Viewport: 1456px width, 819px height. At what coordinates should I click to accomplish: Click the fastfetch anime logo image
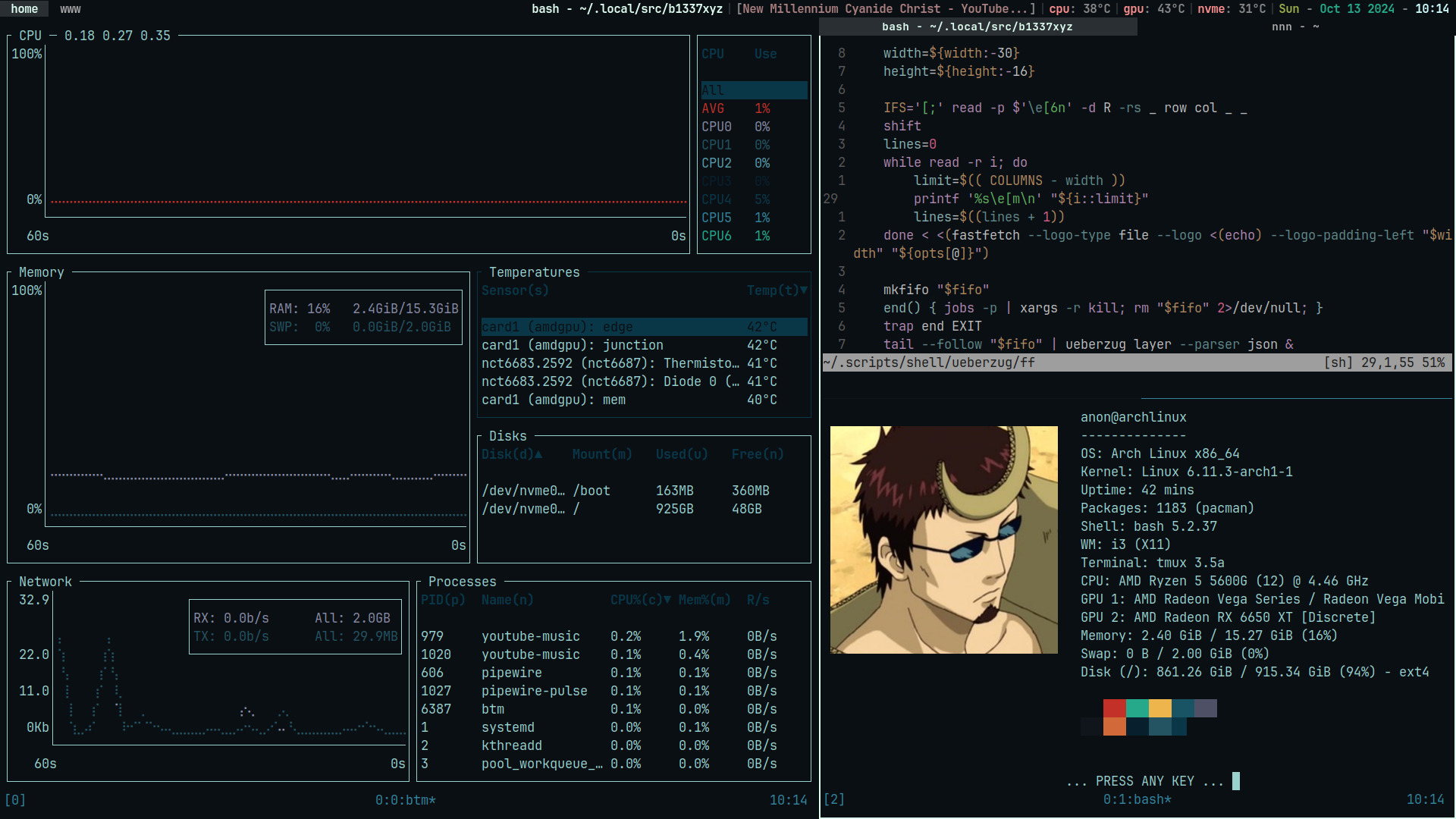coord(943,540)
